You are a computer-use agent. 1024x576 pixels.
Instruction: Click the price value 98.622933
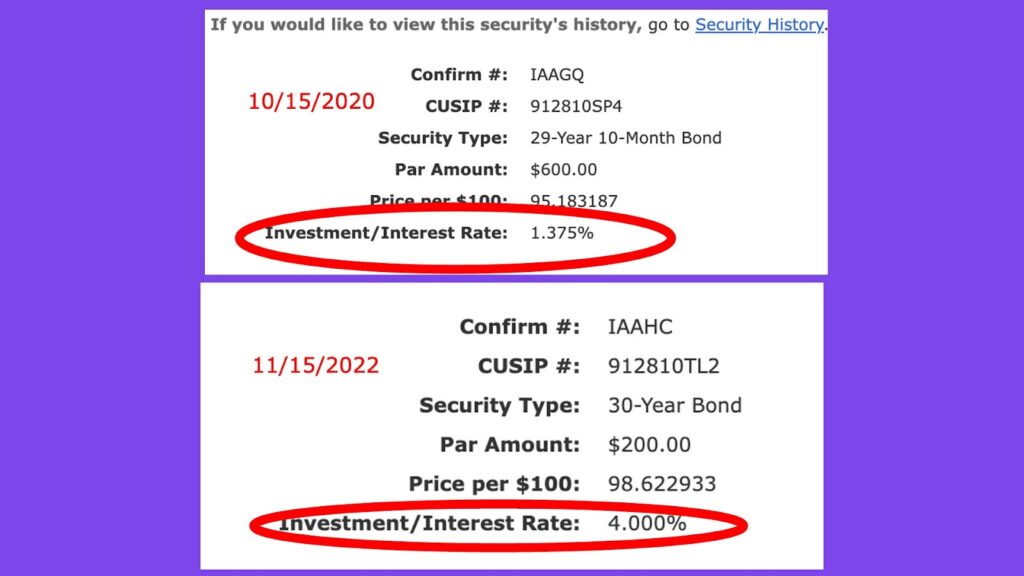point(662,484)
